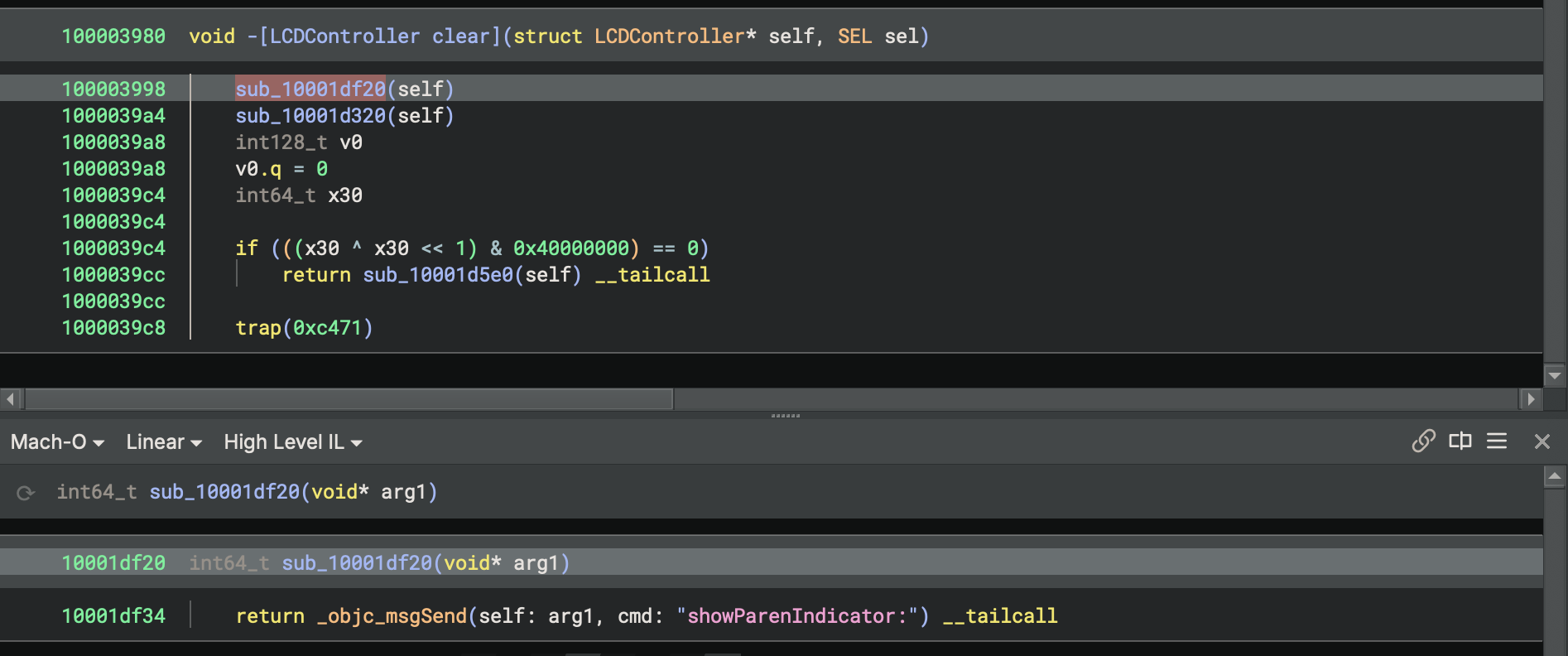Click the trap(0xc471) statement
The image size is (1568, 656).
pyautogui.click(x=304, y=328)
